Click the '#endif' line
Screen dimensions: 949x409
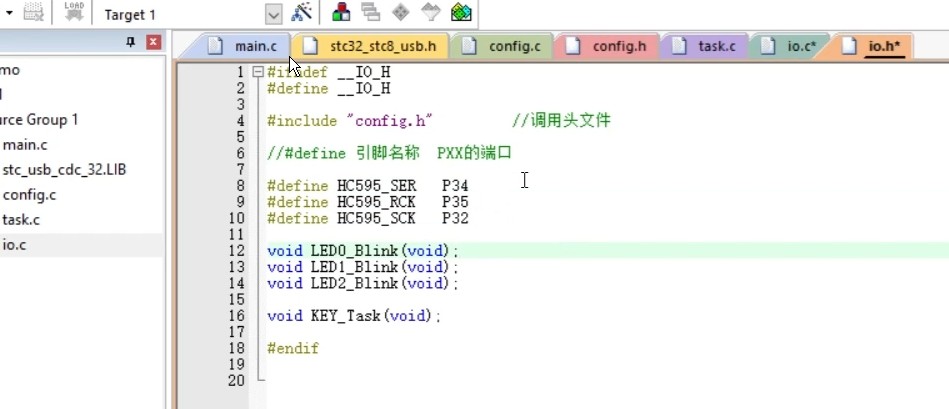293,348
